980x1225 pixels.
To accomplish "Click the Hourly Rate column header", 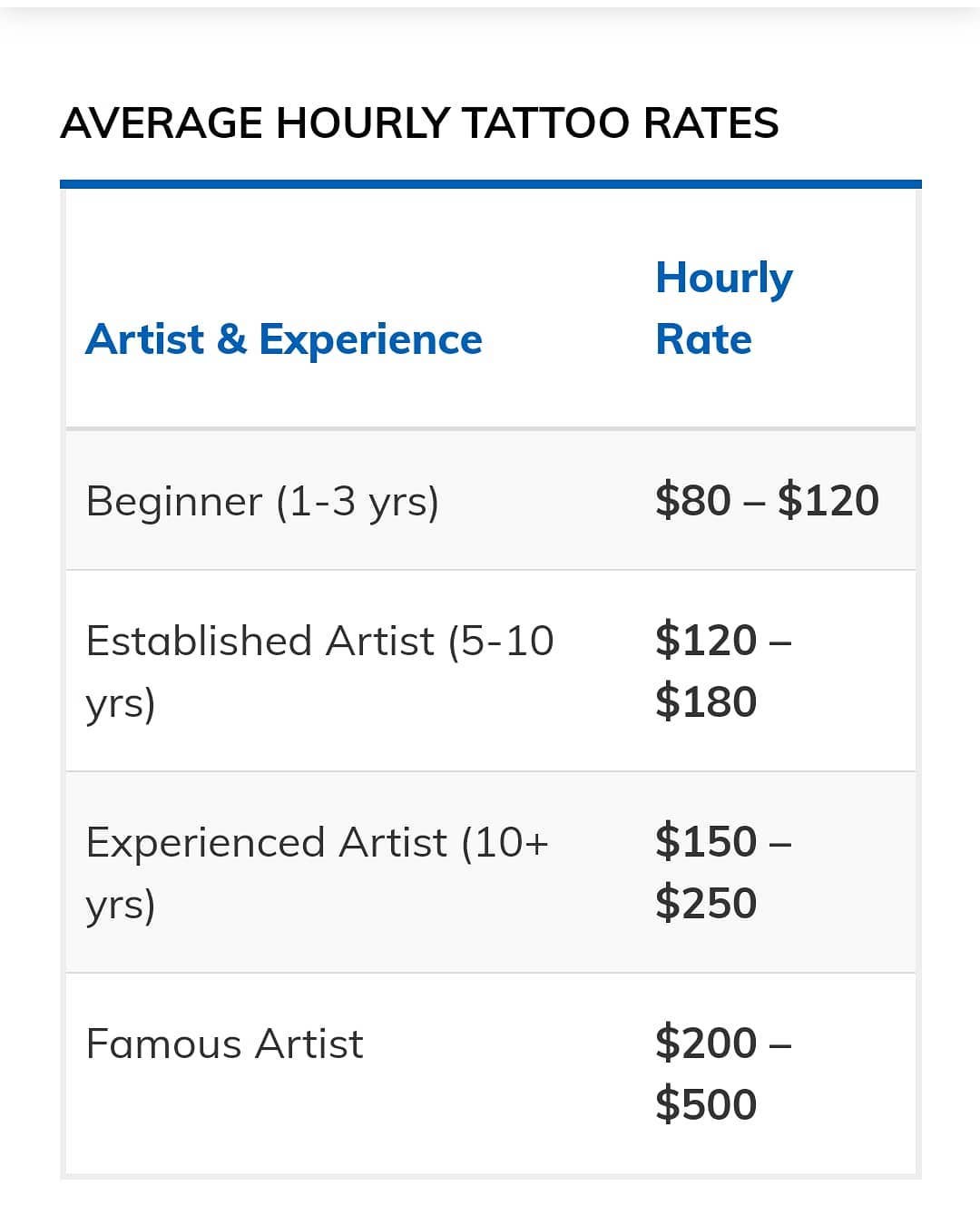I will point(723,308).
